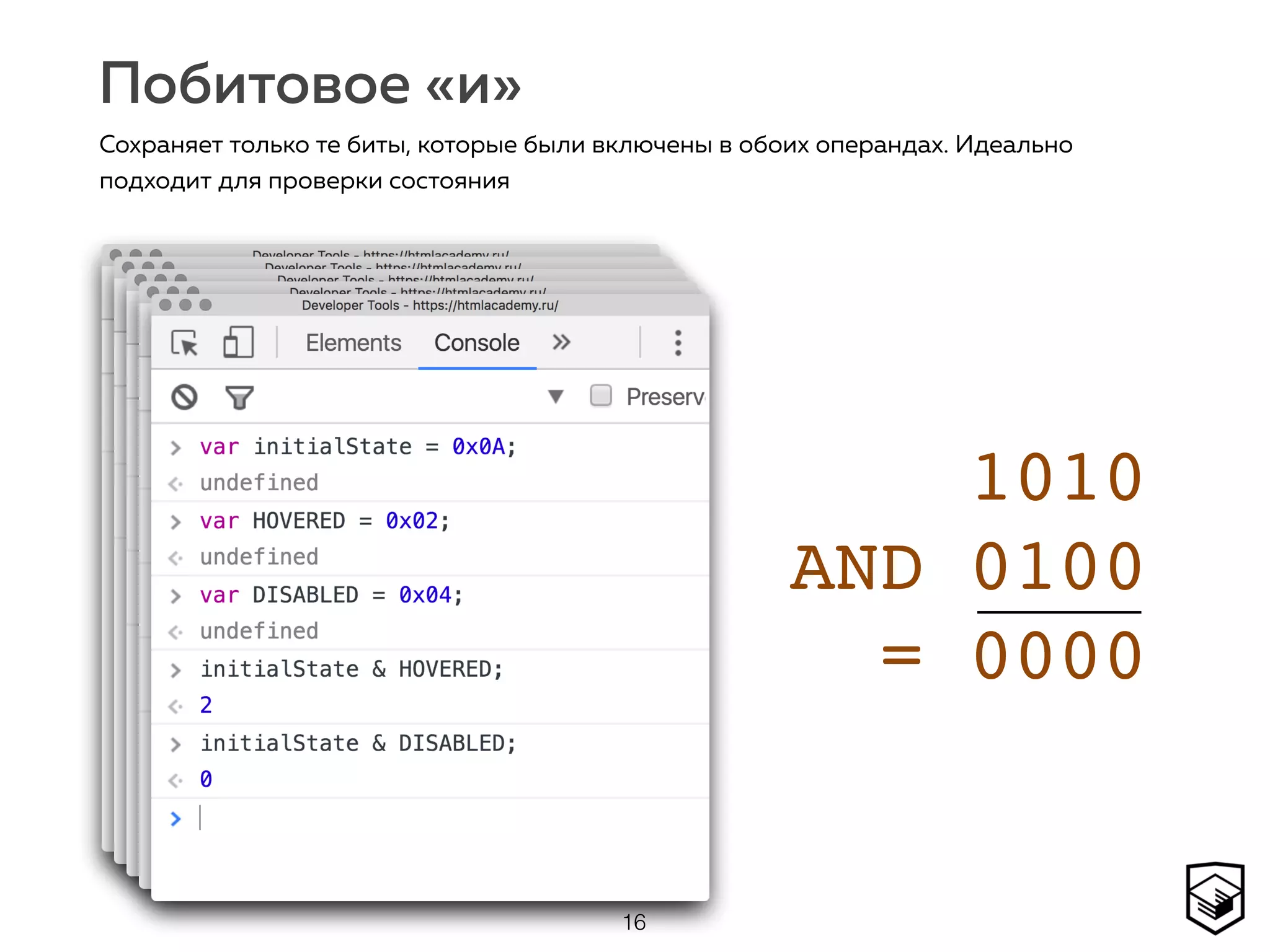The height and width of the screenshot is (952, 1270).
Task: Switch to the Elements tab
Action: (x=353, y=343)
